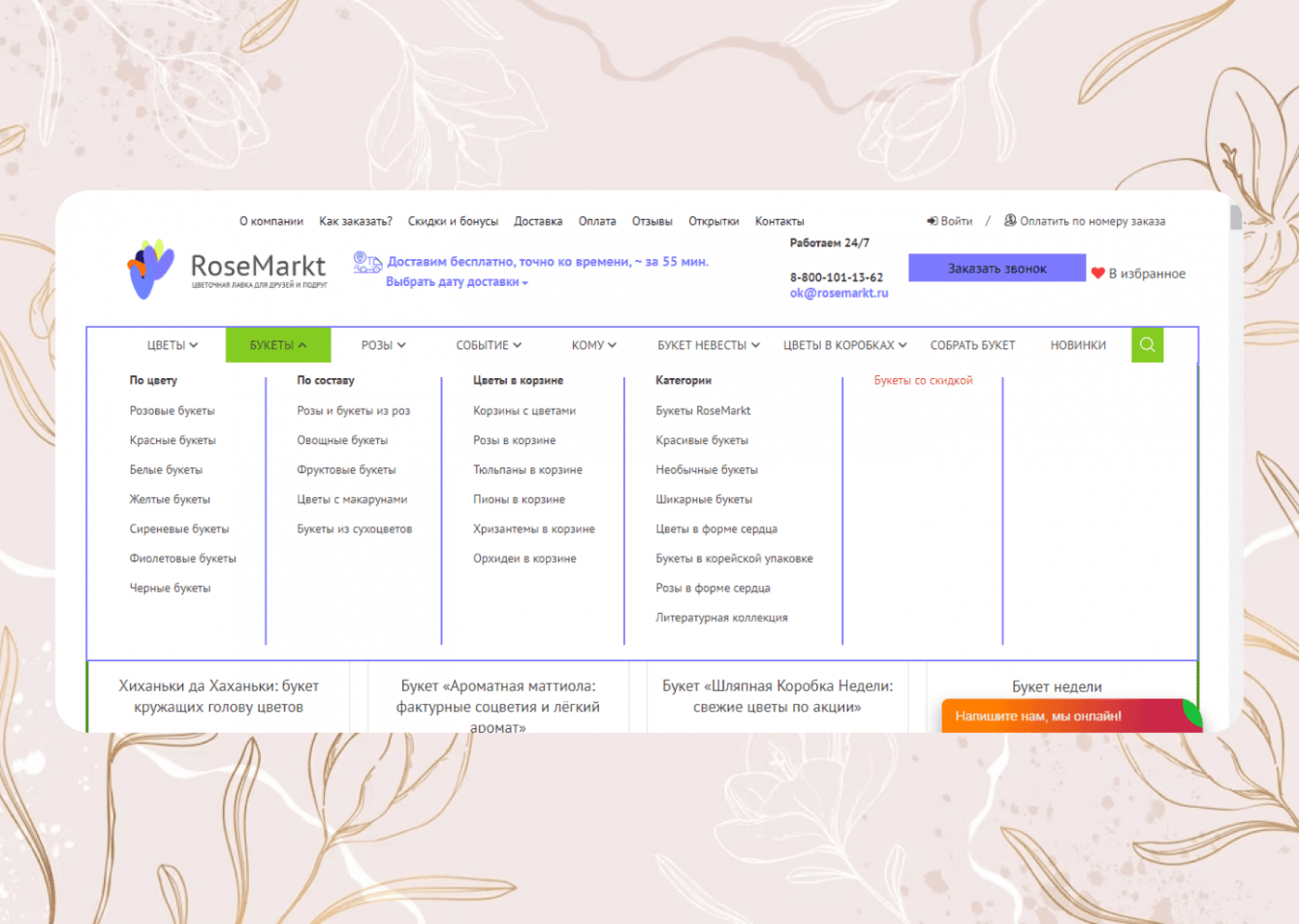Open the НОВИНКИ section

[1078, 345]
